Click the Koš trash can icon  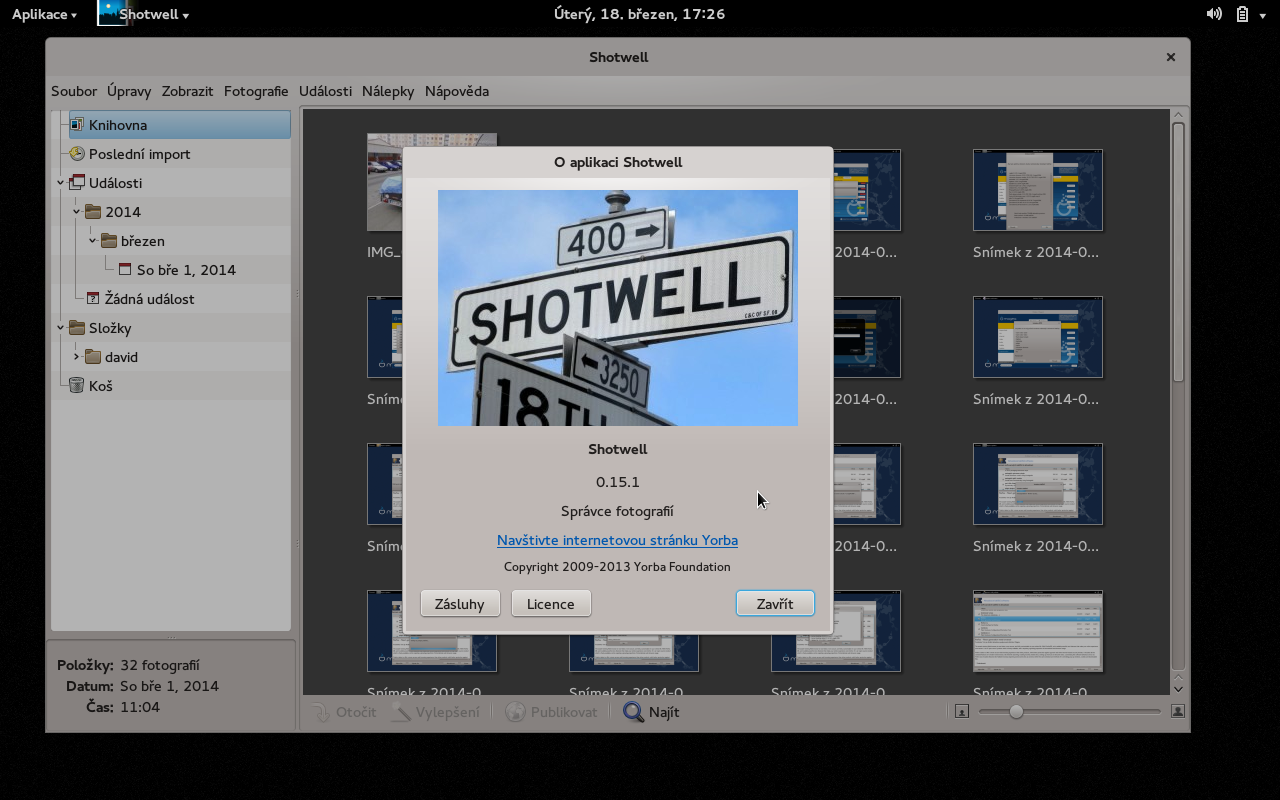[77, 386]
